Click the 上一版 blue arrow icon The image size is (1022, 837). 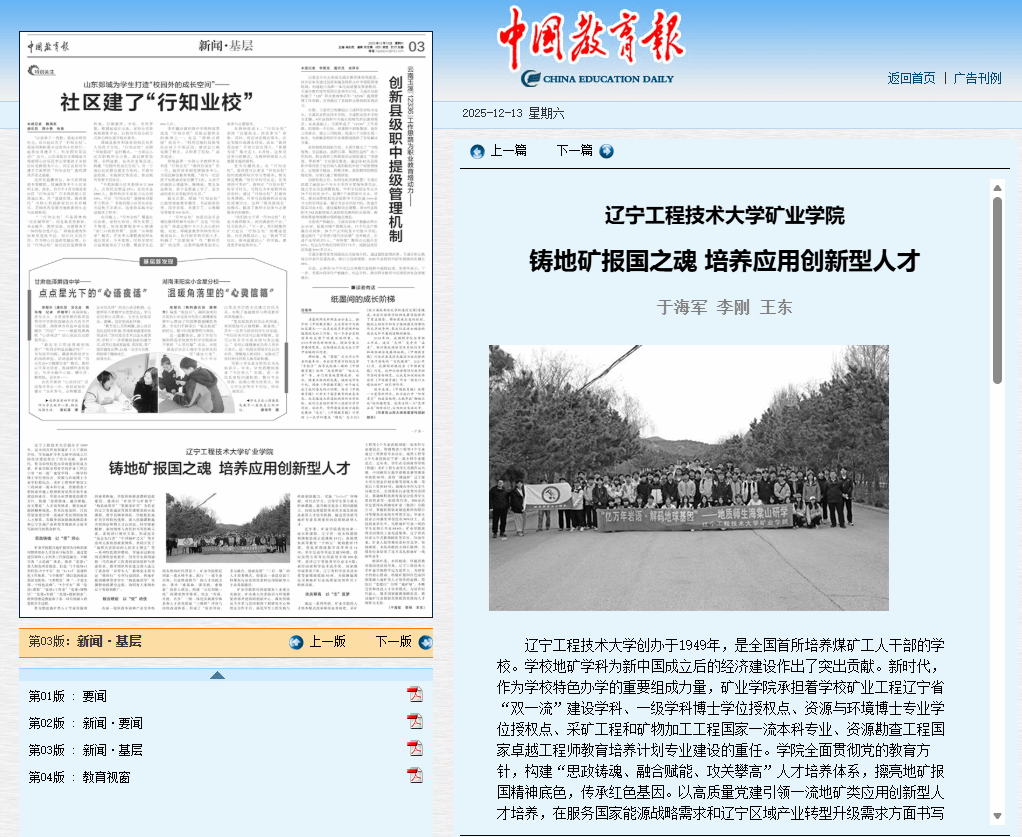(x=296, y=642)
